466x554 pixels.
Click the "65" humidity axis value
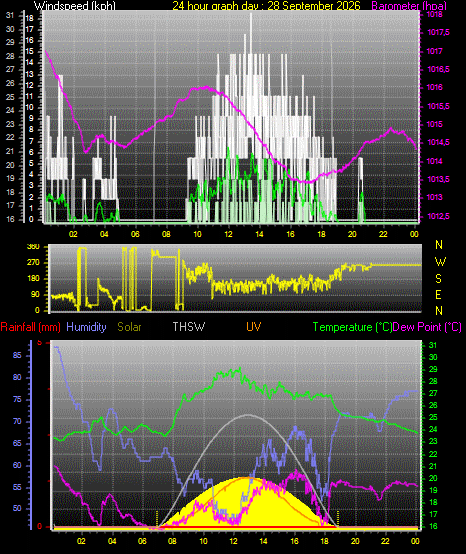click(17, 443)
